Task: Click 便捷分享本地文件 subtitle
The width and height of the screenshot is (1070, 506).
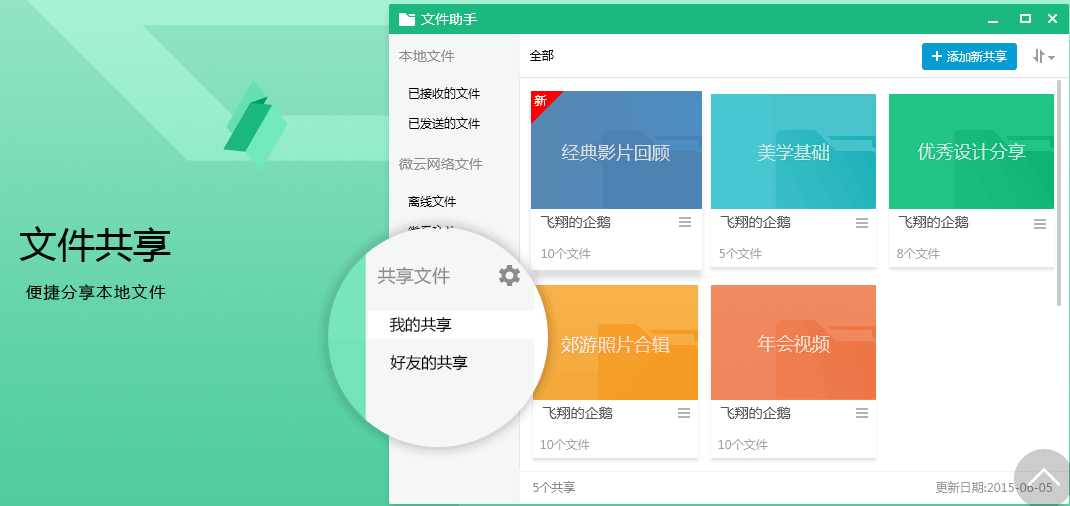Action: click(96, 293)
